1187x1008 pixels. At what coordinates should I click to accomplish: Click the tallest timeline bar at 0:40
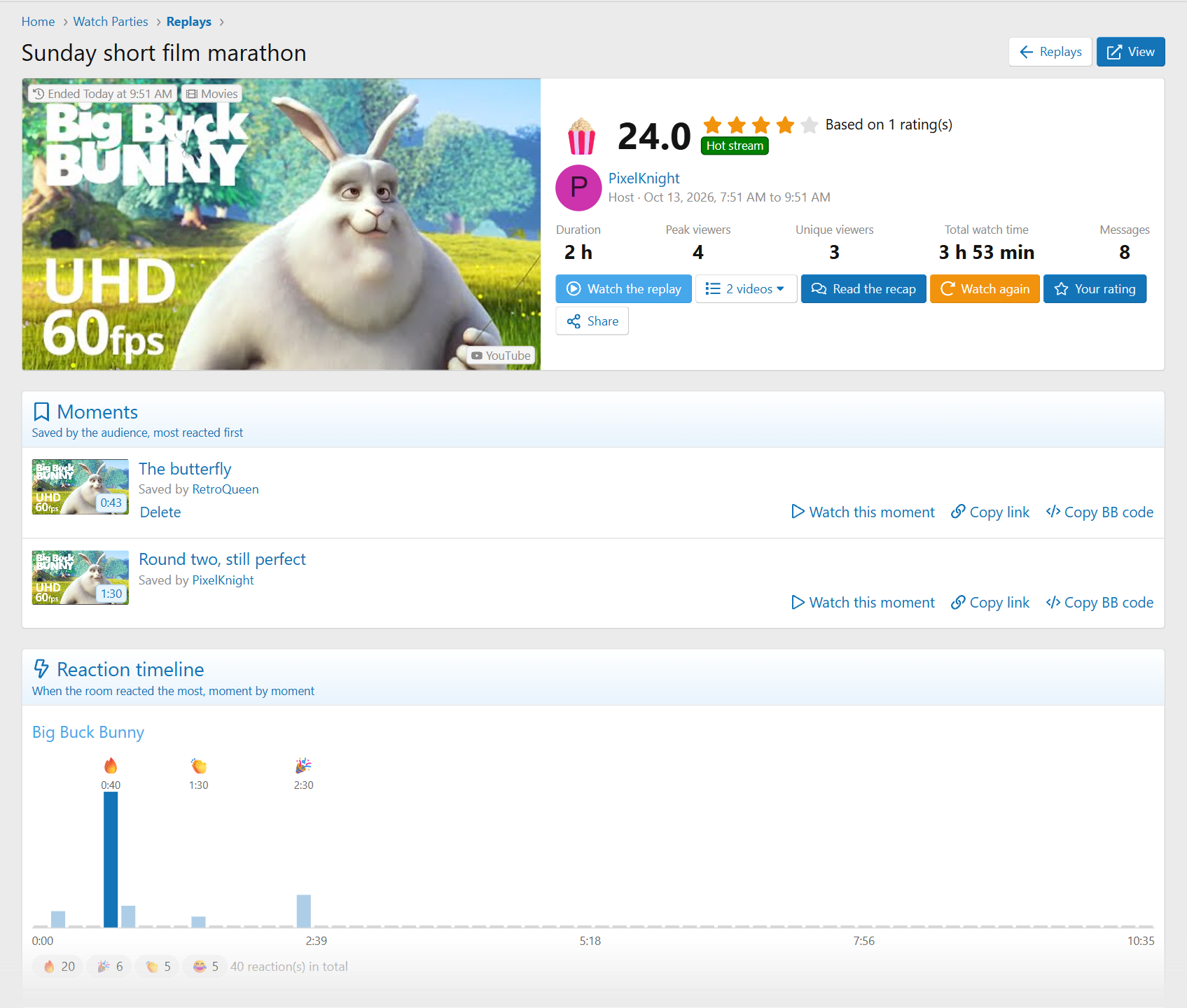[111, 860]
